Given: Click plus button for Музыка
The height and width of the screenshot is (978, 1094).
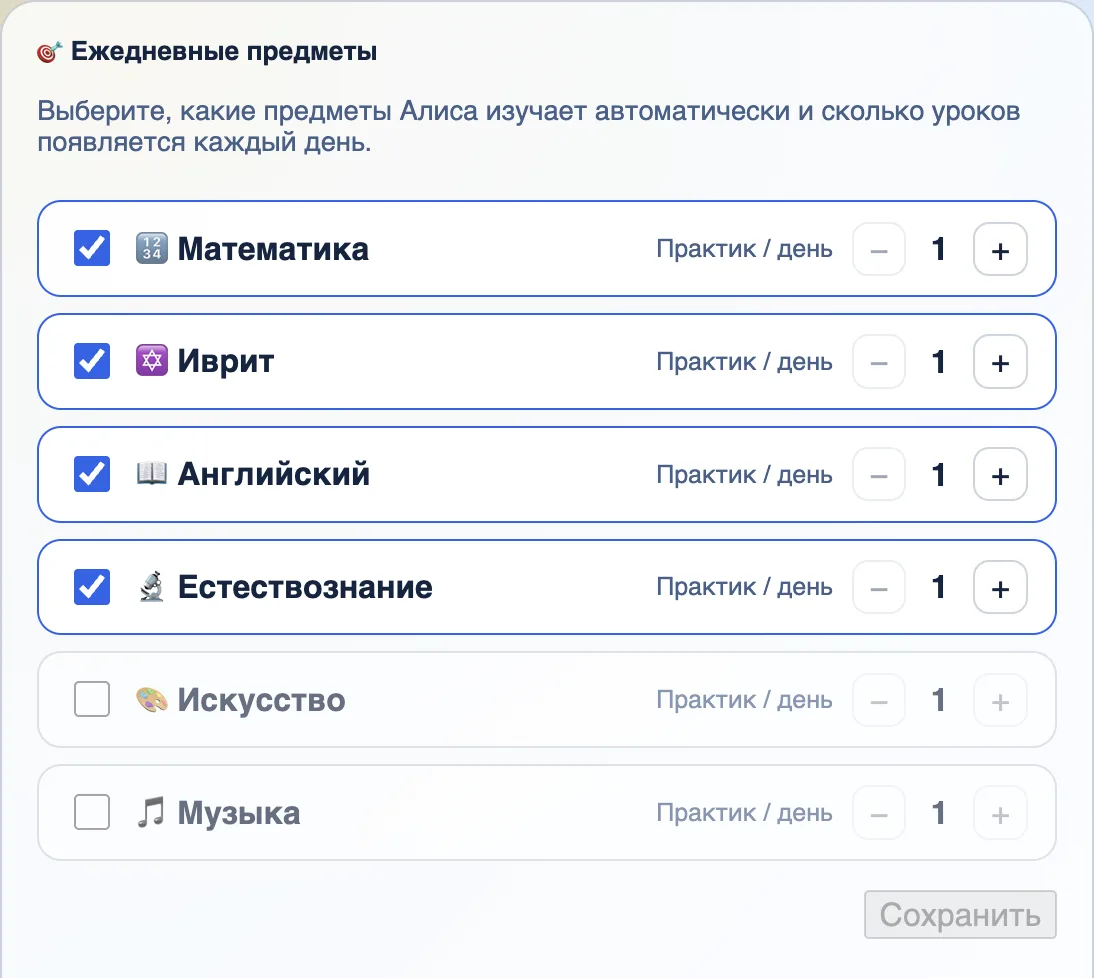Looking at the screenshot, I should 1000,813.
